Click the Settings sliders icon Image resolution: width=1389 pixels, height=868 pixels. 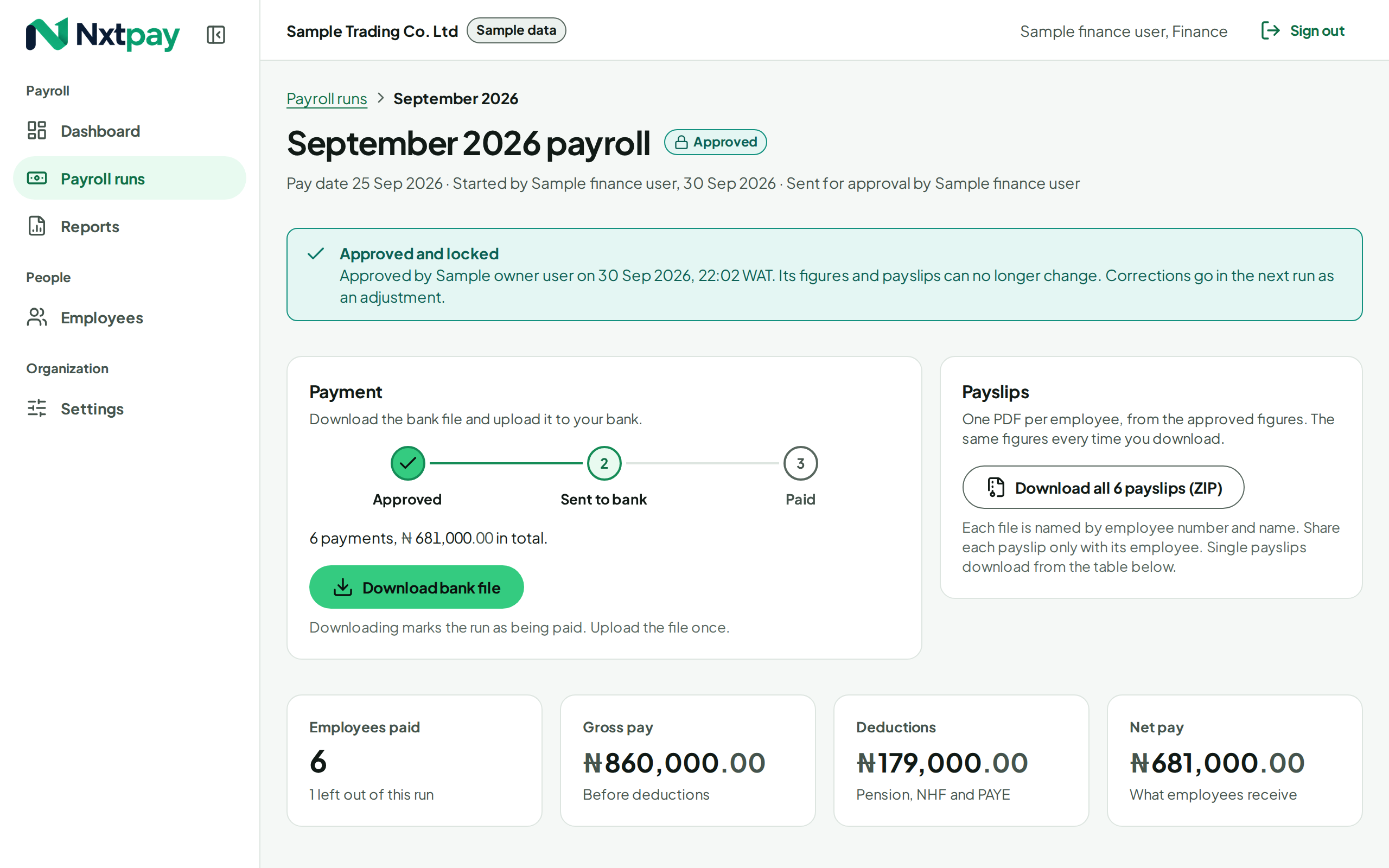37,408
